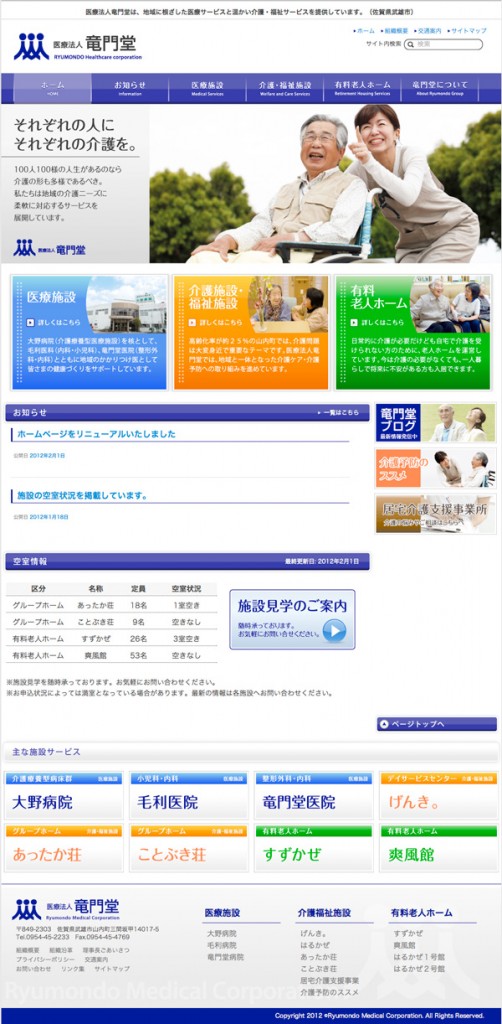Click the up-arrow icon on ページトップへ
The width and height of the screenshot is (502, 1024).
click(384, 724)
